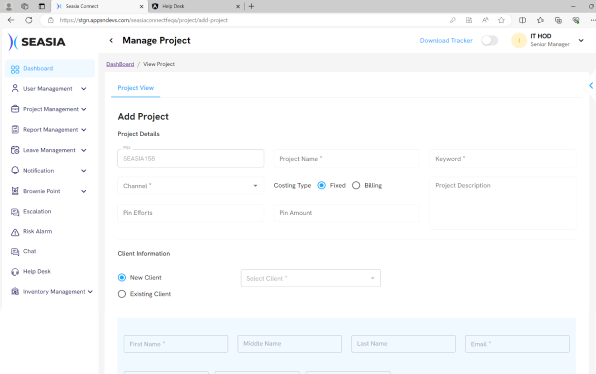Open the Channel dropdown
This screenshot has width=596, height=374.
coord(190,186)
